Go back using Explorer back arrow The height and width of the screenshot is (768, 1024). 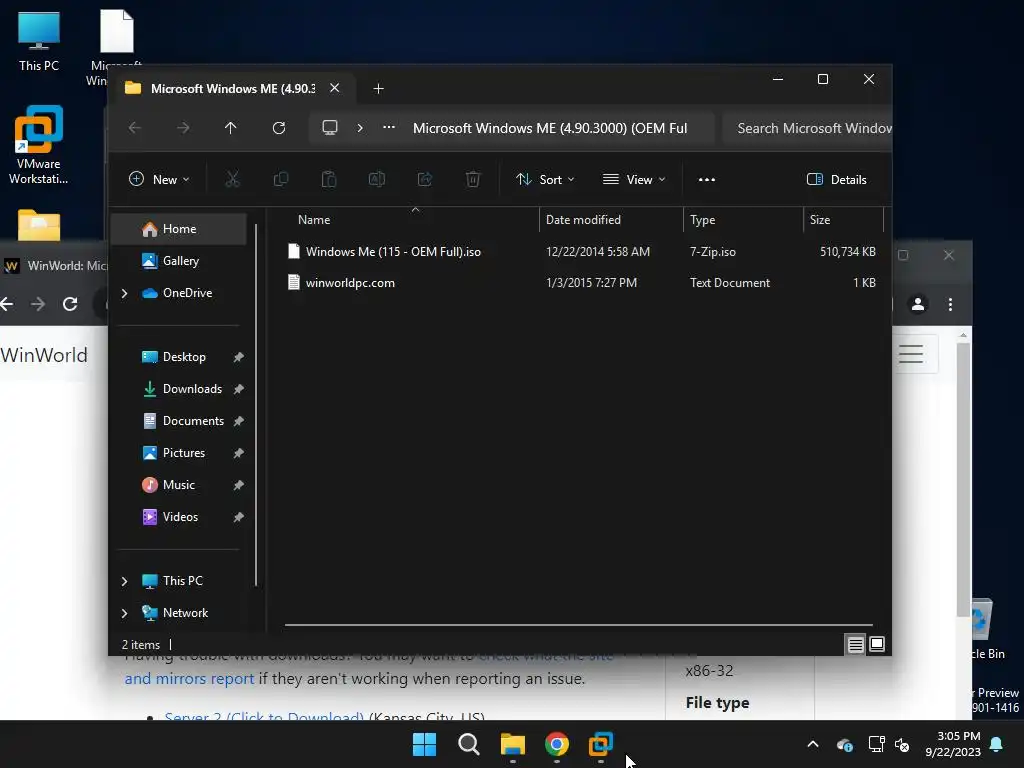pyautogui.click(x=135, y=128)
